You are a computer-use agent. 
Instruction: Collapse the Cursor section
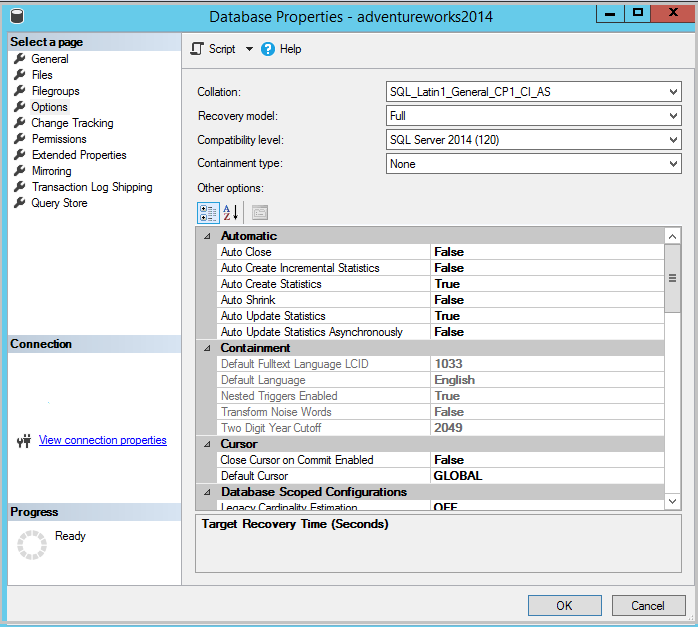207,444
